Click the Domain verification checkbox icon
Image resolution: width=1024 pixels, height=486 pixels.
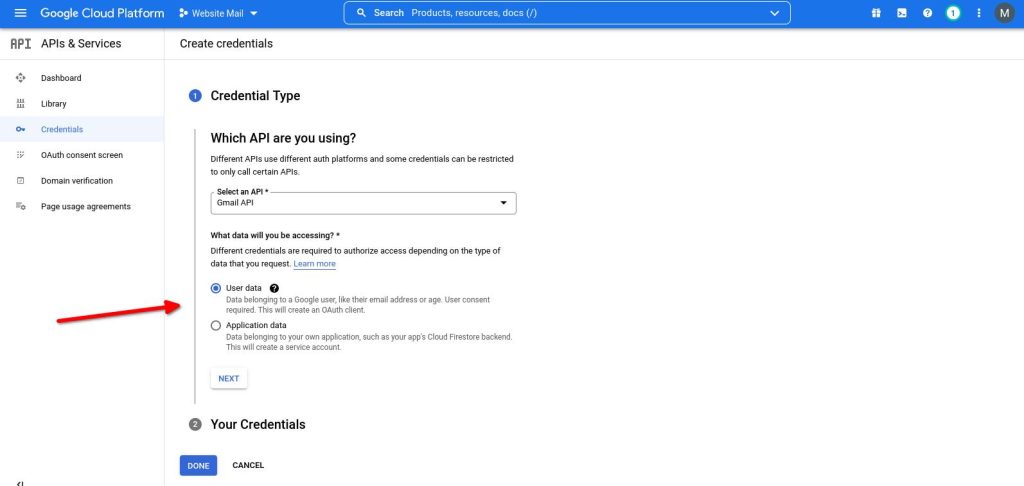tap(20, 180)
